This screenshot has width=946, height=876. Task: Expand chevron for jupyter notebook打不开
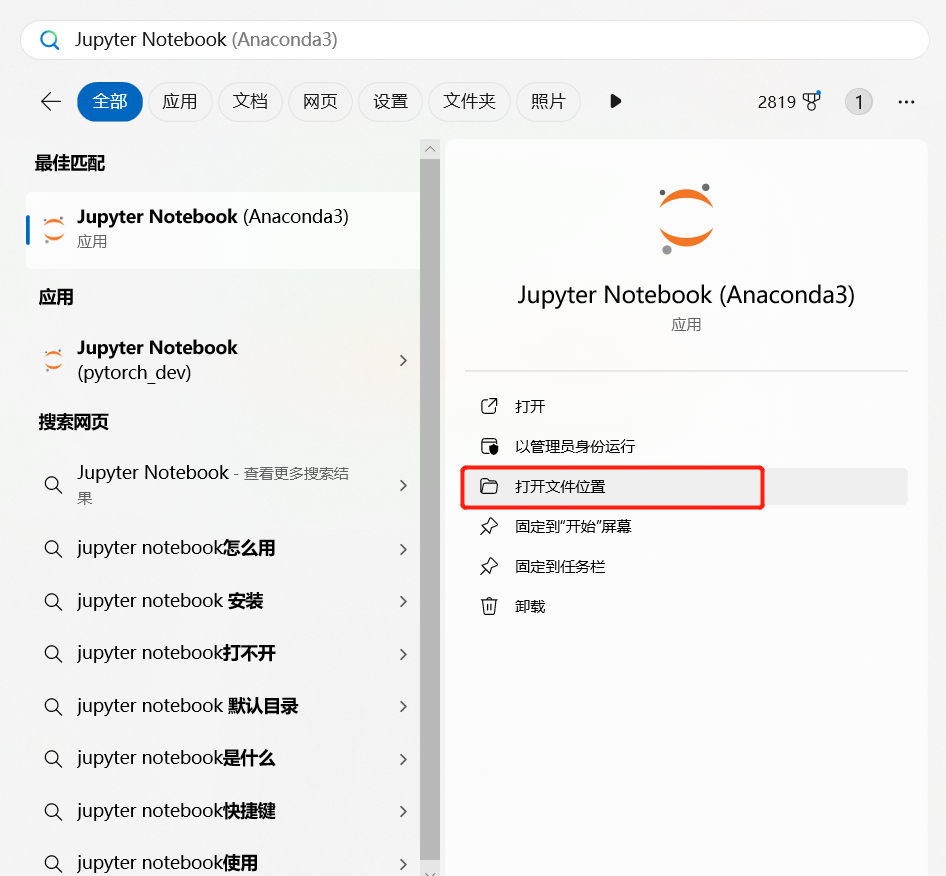tap(404, 654)
